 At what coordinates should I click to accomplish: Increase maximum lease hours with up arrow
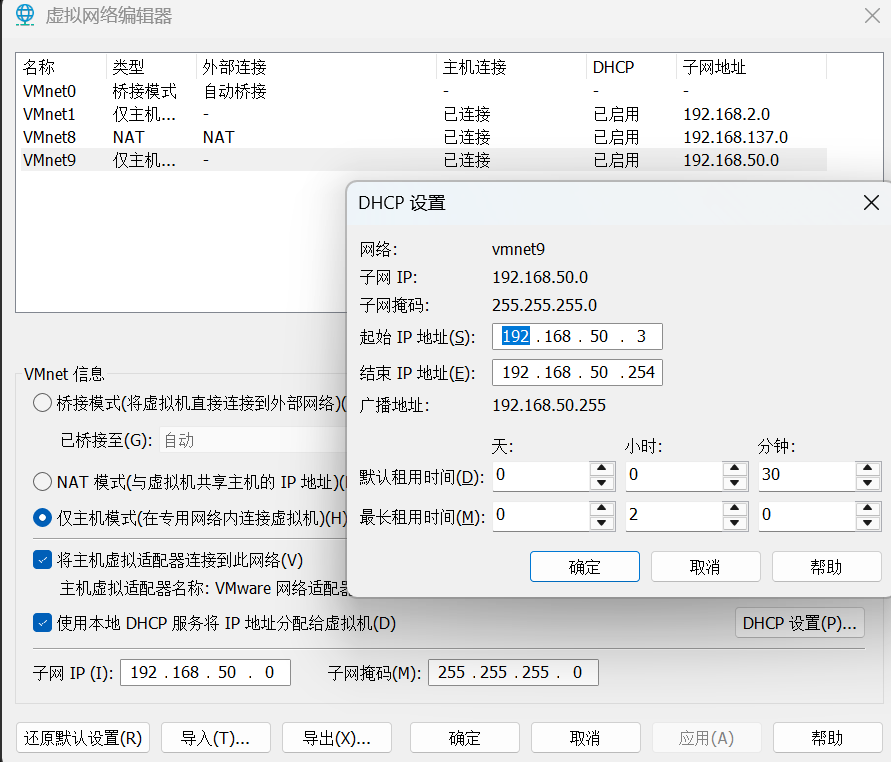tap(734, 509)
